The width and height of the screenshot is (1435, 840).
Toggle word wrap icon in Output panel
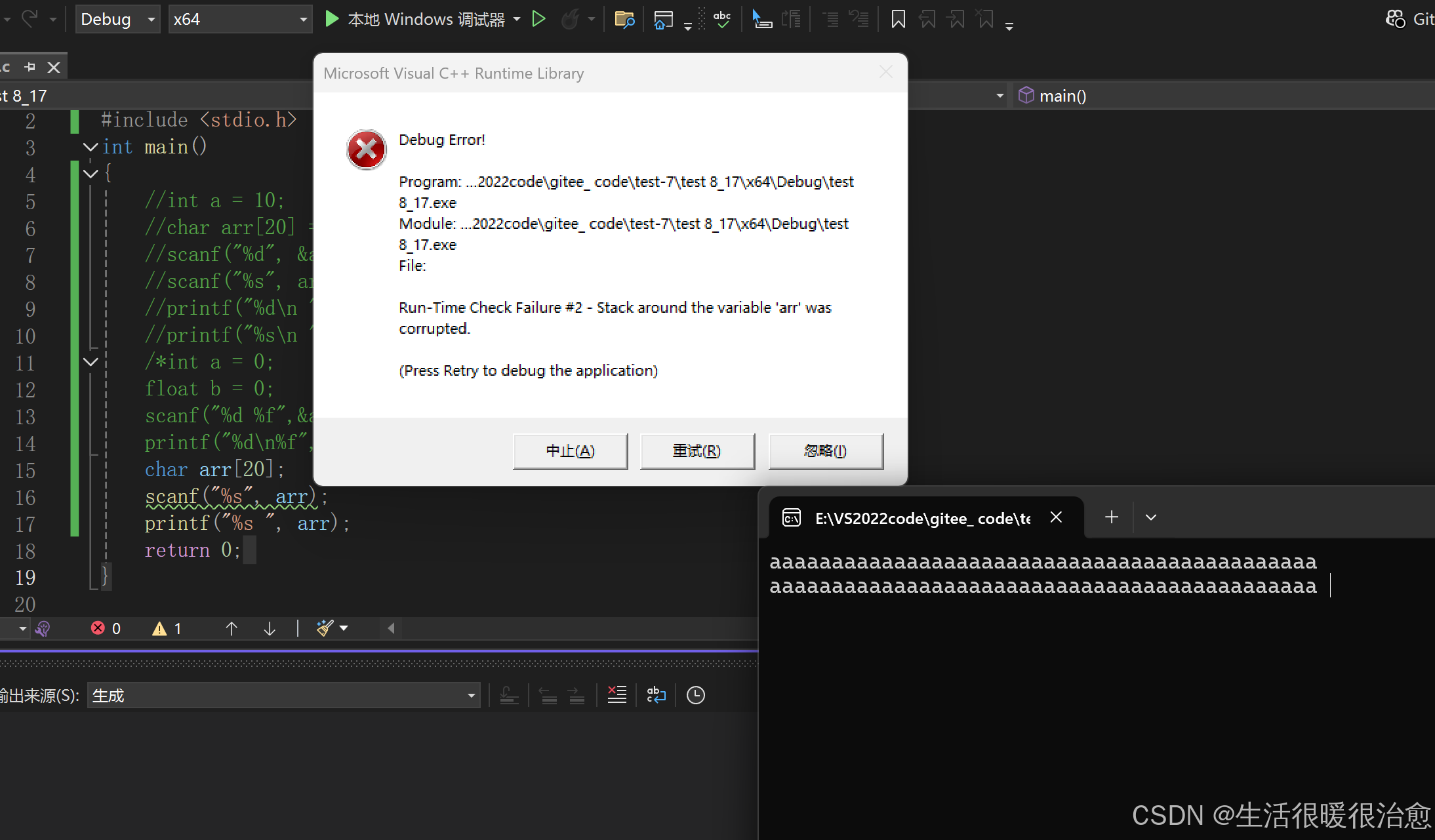pyautogui.click(x=656, y=695)
